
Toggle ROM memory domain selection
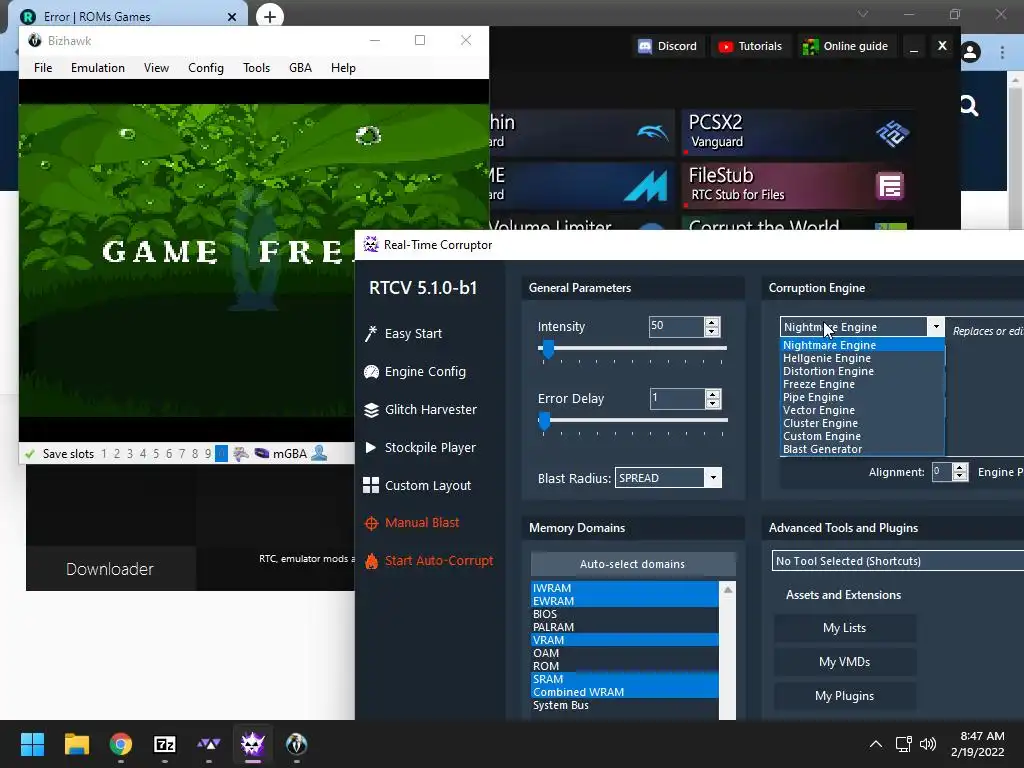tap(625, 666)
